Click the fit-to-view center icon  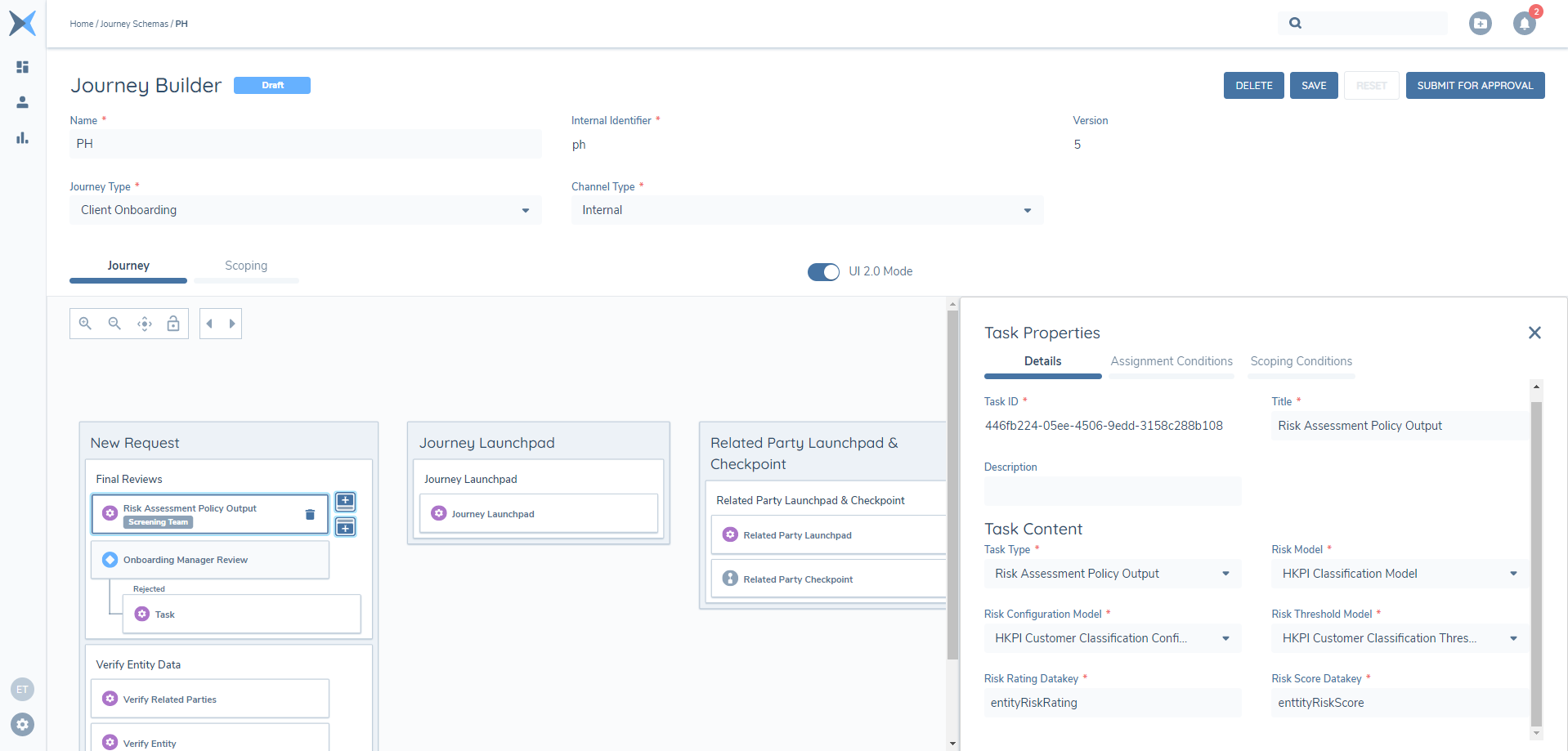(x=145, y=324)
